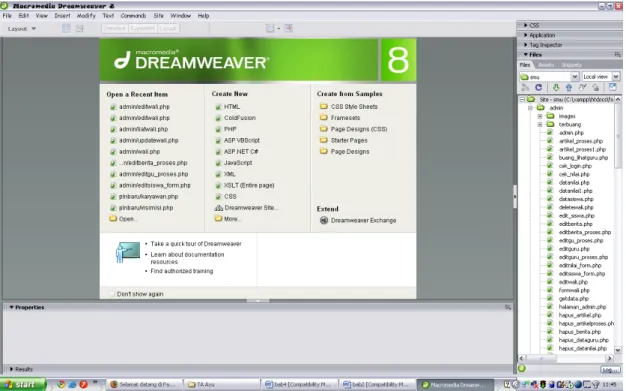Image resolution: width=626 pixels, height=391 pixels.
Task: Click Find authorized training link
Action: (x=182, y=271)
